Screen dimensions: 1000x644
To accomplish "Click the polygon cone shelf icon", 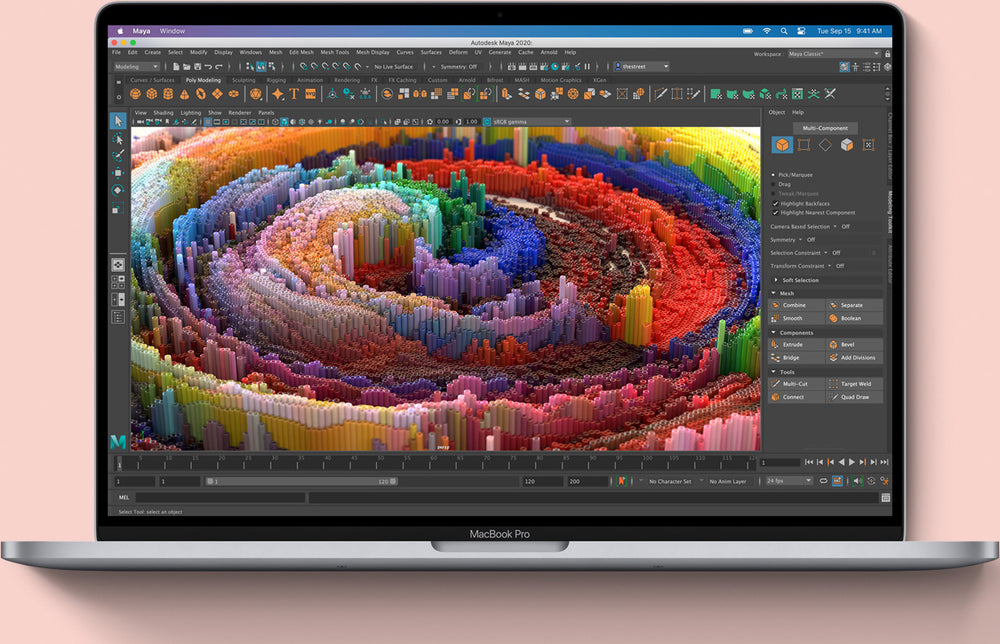I will click(x=183, y=94).
